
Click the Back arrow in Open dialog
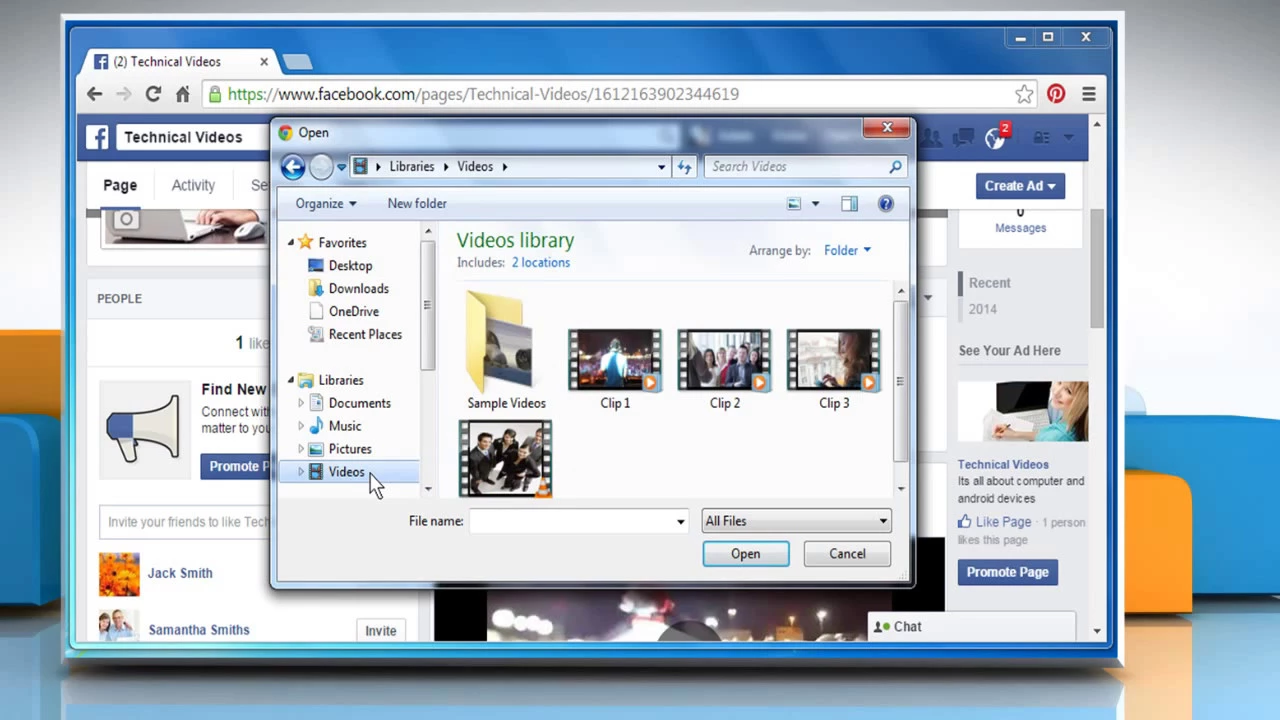click(x=292, y=167)
